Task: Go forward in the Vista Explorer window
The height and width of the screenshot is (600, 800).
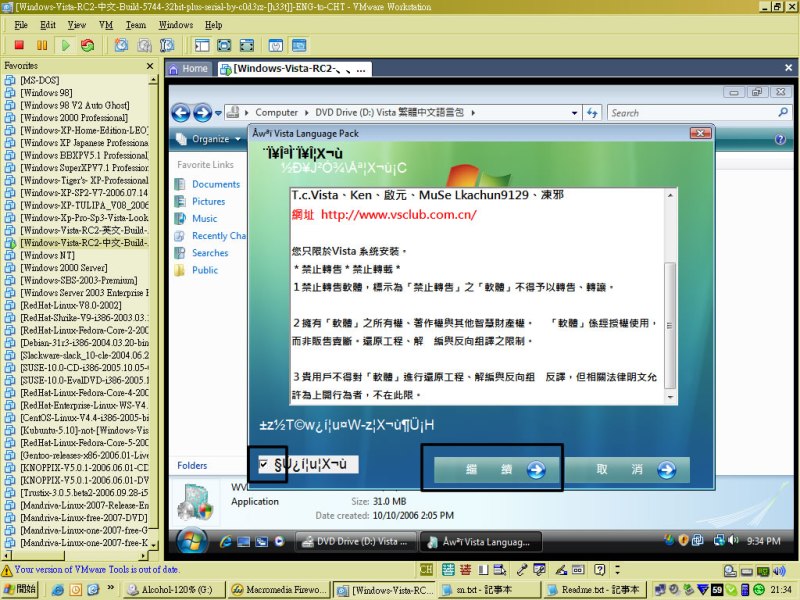Action: click(x=203, y=113)
